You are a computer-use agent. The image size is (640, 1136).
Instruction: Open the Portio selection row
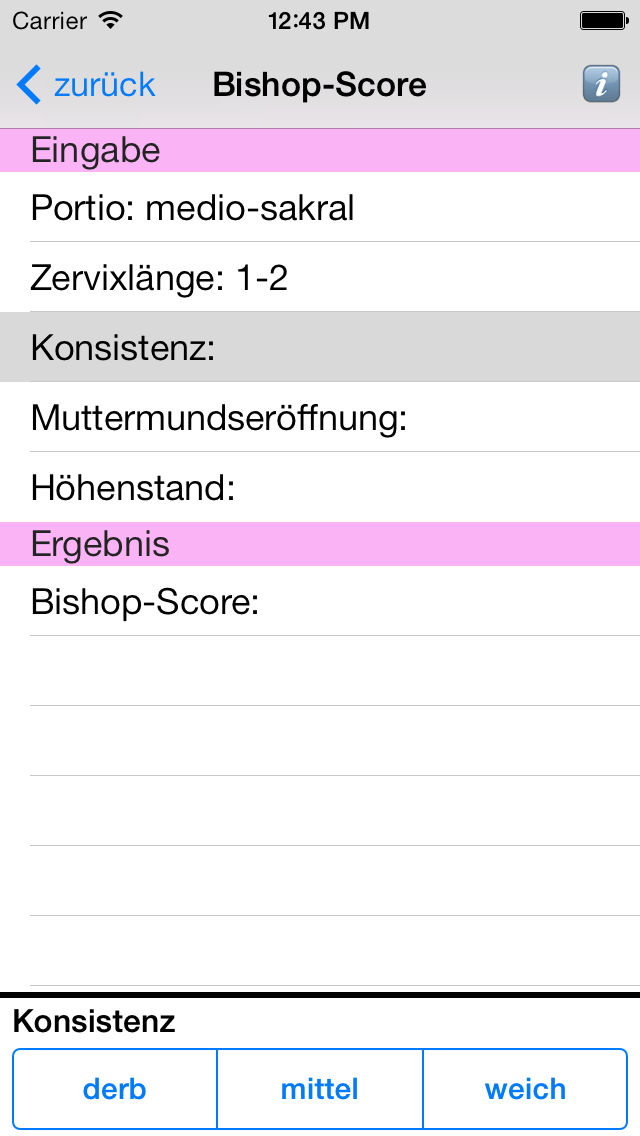320,208
